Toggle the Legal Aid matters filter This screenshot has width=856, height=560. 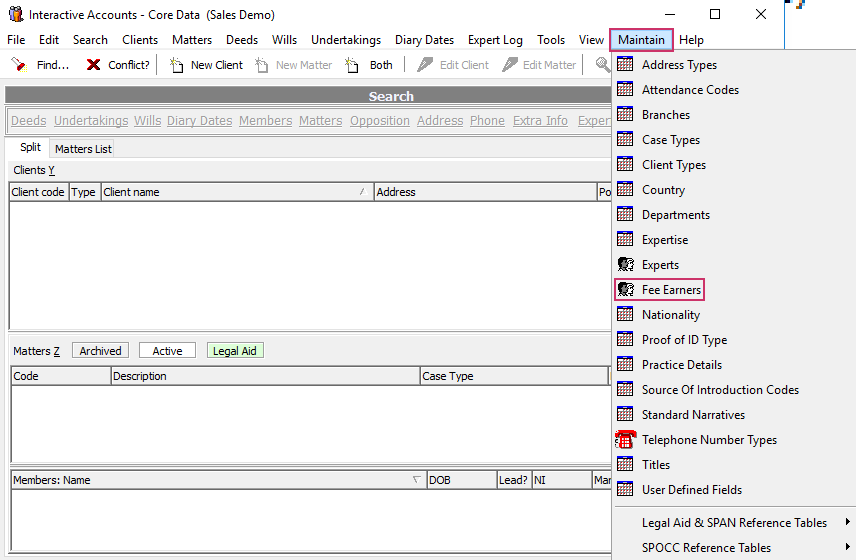(x=235, y=350)
